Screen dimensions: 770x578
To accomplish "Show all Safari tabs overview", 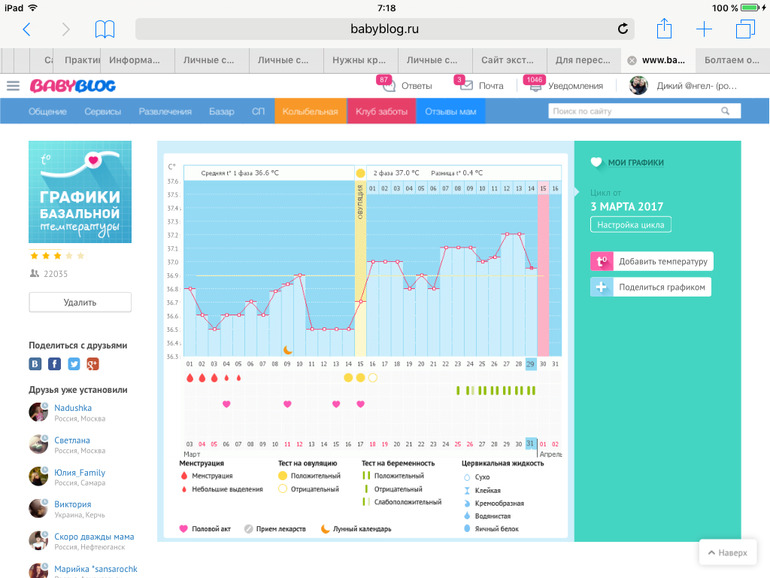I will coord(744,29).
